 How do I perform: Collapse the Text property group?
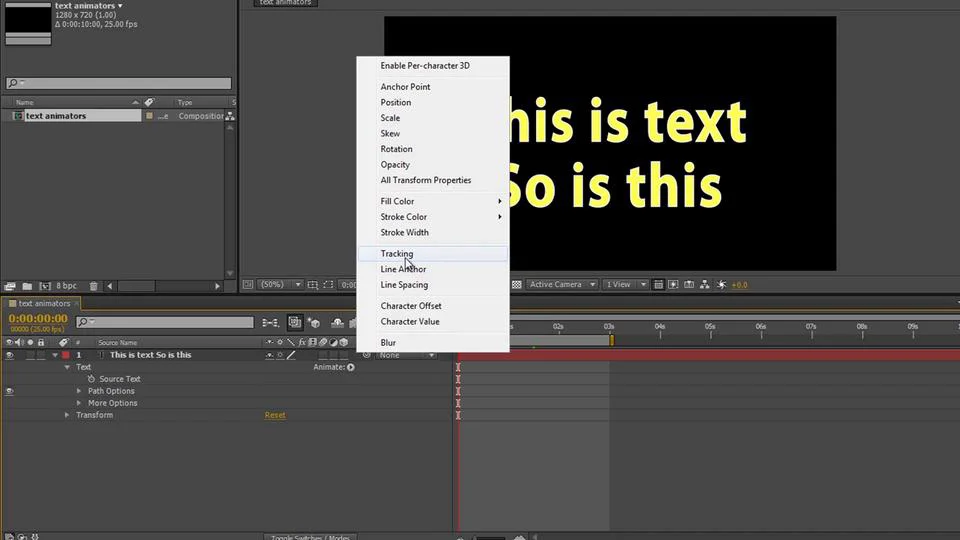tap(67, 367)
